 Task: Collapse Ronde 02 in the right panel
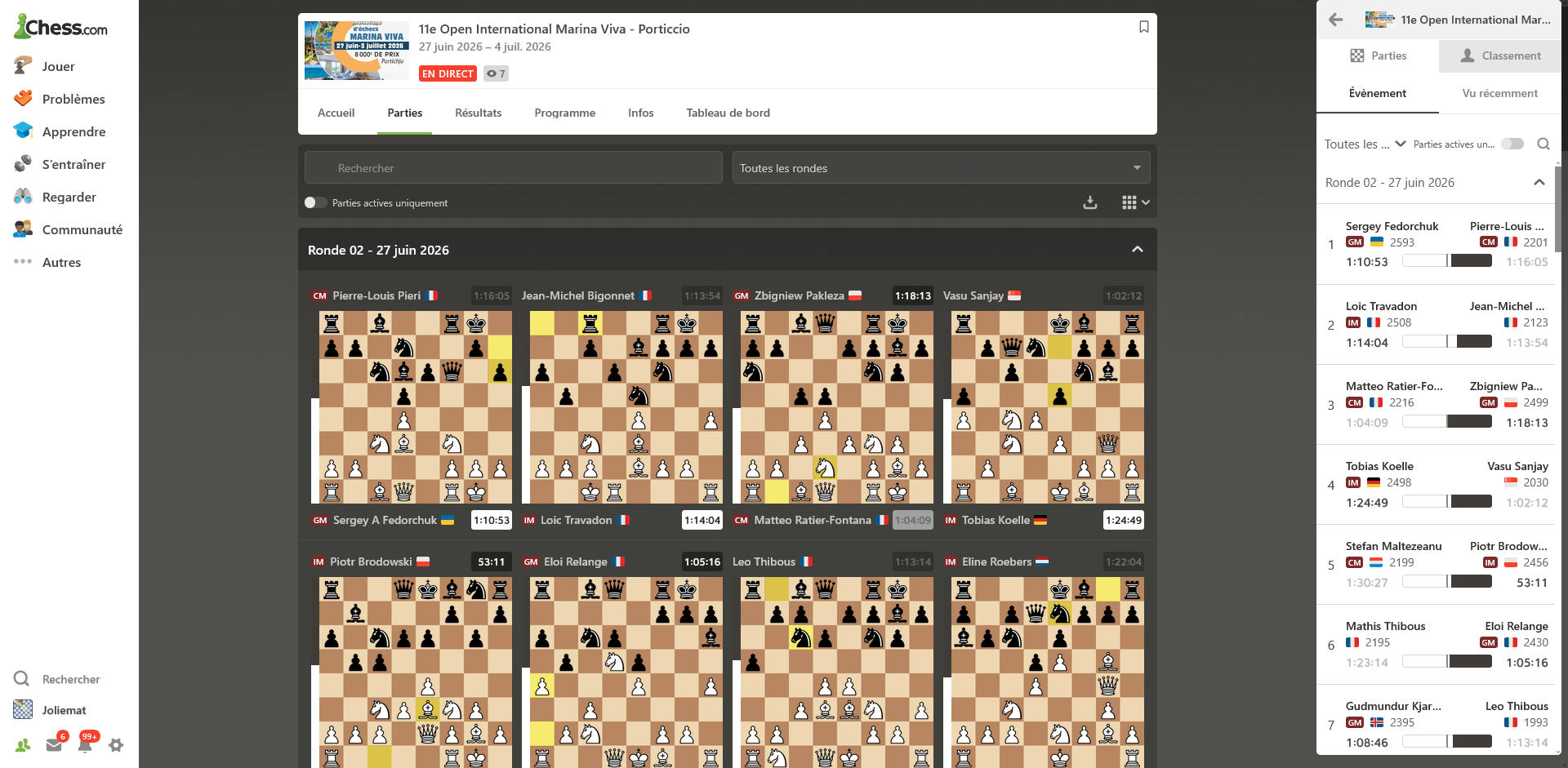point(1539,183)
